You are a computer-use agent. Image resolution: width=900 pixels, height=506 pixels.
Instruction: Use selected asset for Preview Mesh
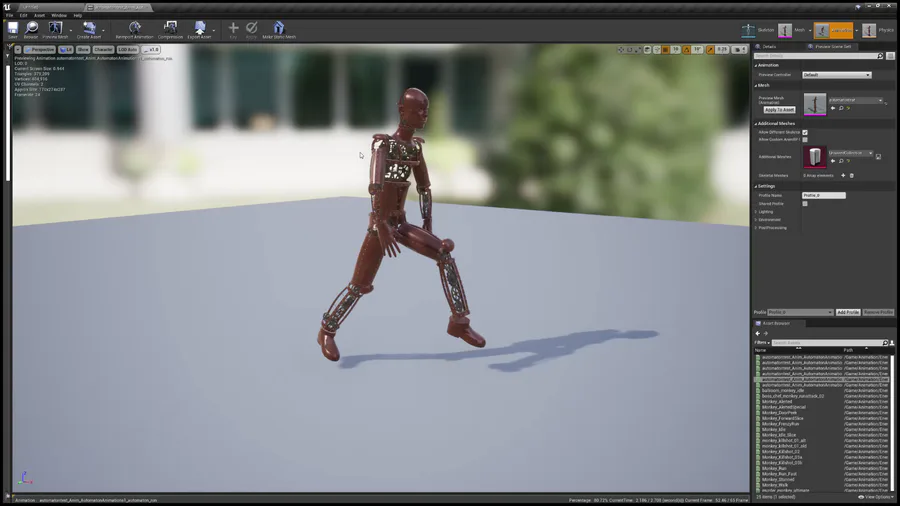(x=833, y=108)
